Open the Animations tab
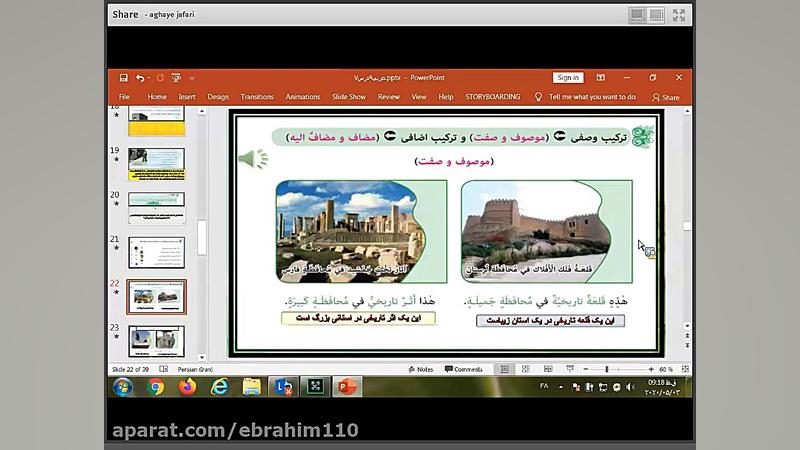800x450 pixels. (303, 97)
